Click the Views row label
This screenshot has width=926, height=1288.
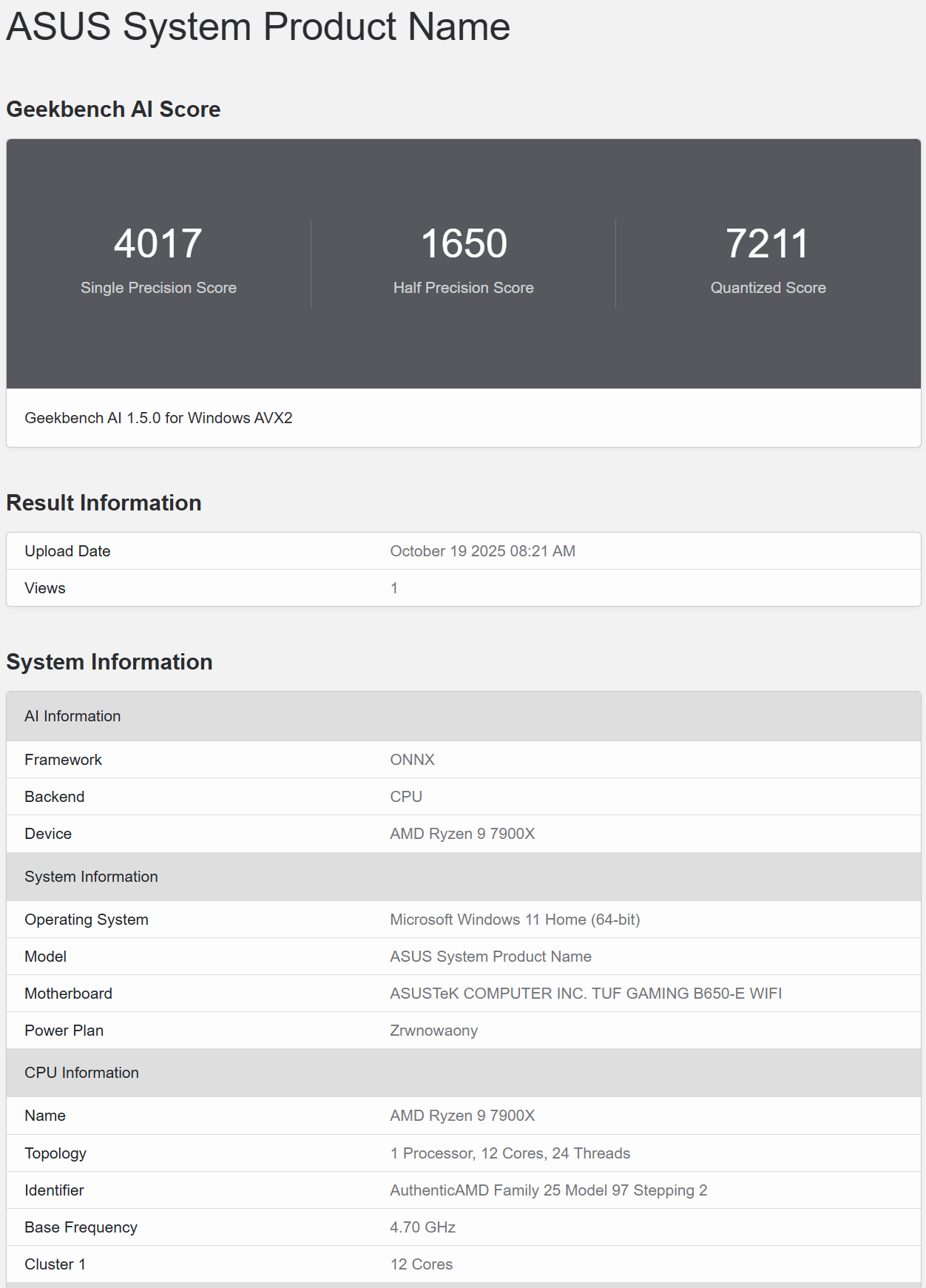click(x=45, y=588)
